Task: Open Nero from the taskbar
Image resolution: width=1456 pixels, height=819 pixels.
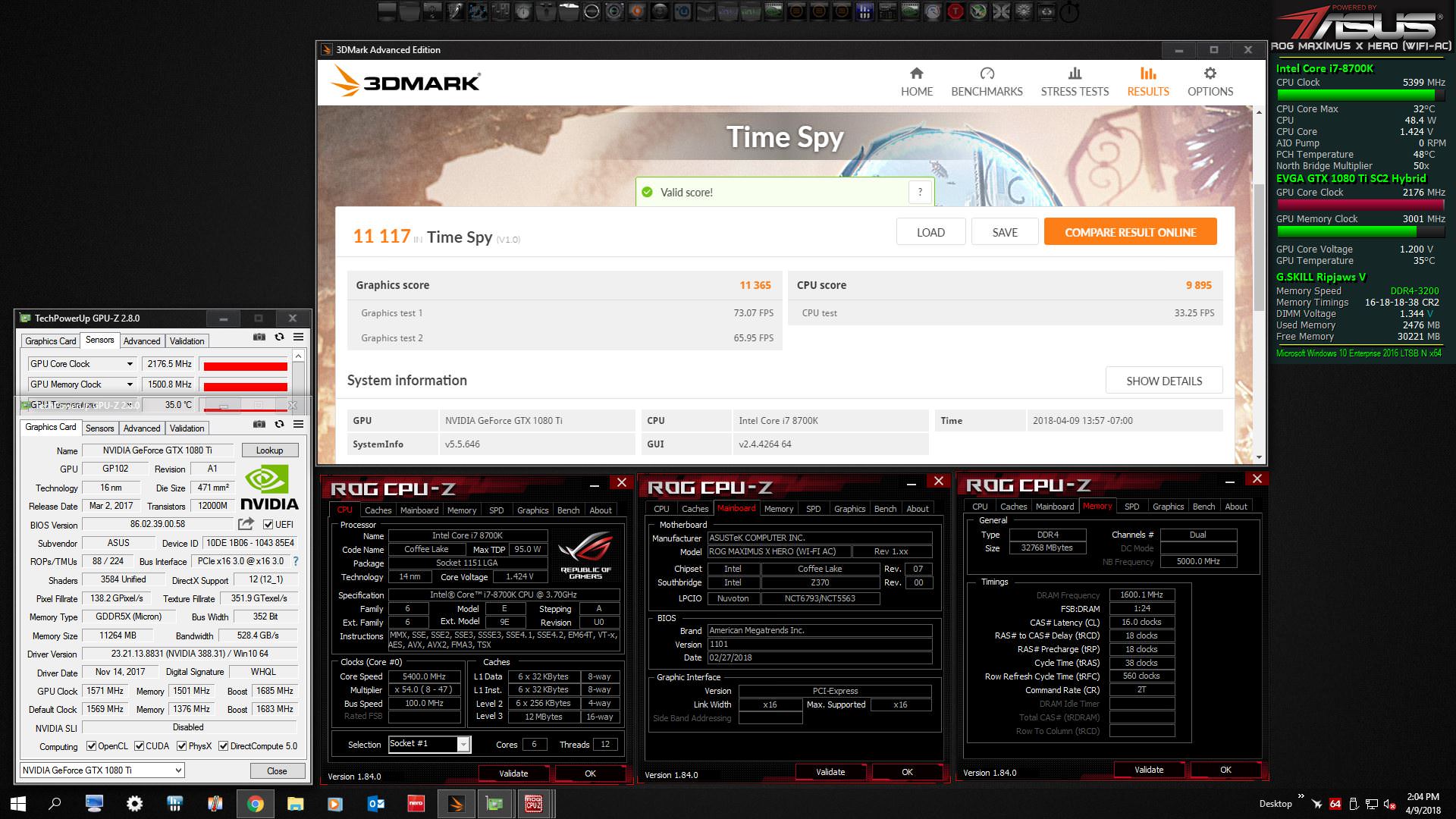Action: [x=416, y=804]
